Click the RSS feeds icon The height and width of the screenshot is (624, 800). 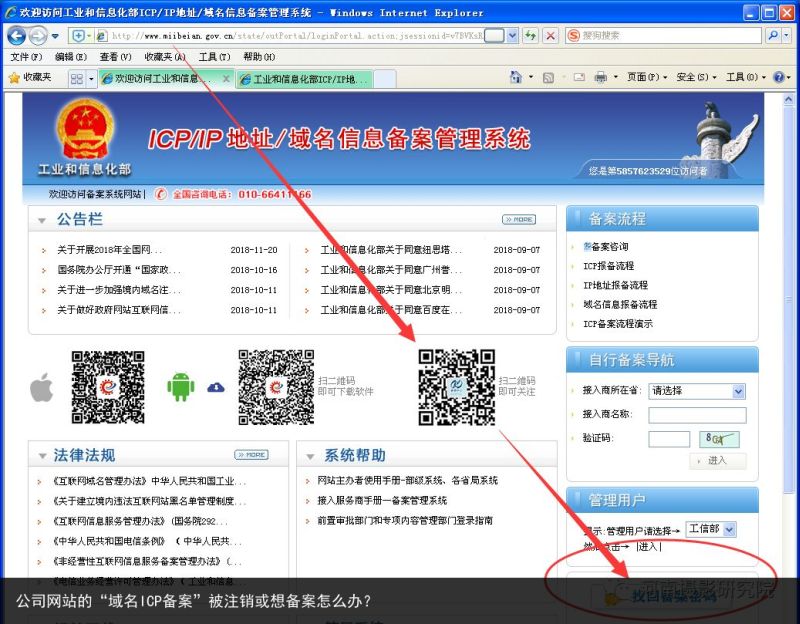pyautogui.click(x=548, y=78)
